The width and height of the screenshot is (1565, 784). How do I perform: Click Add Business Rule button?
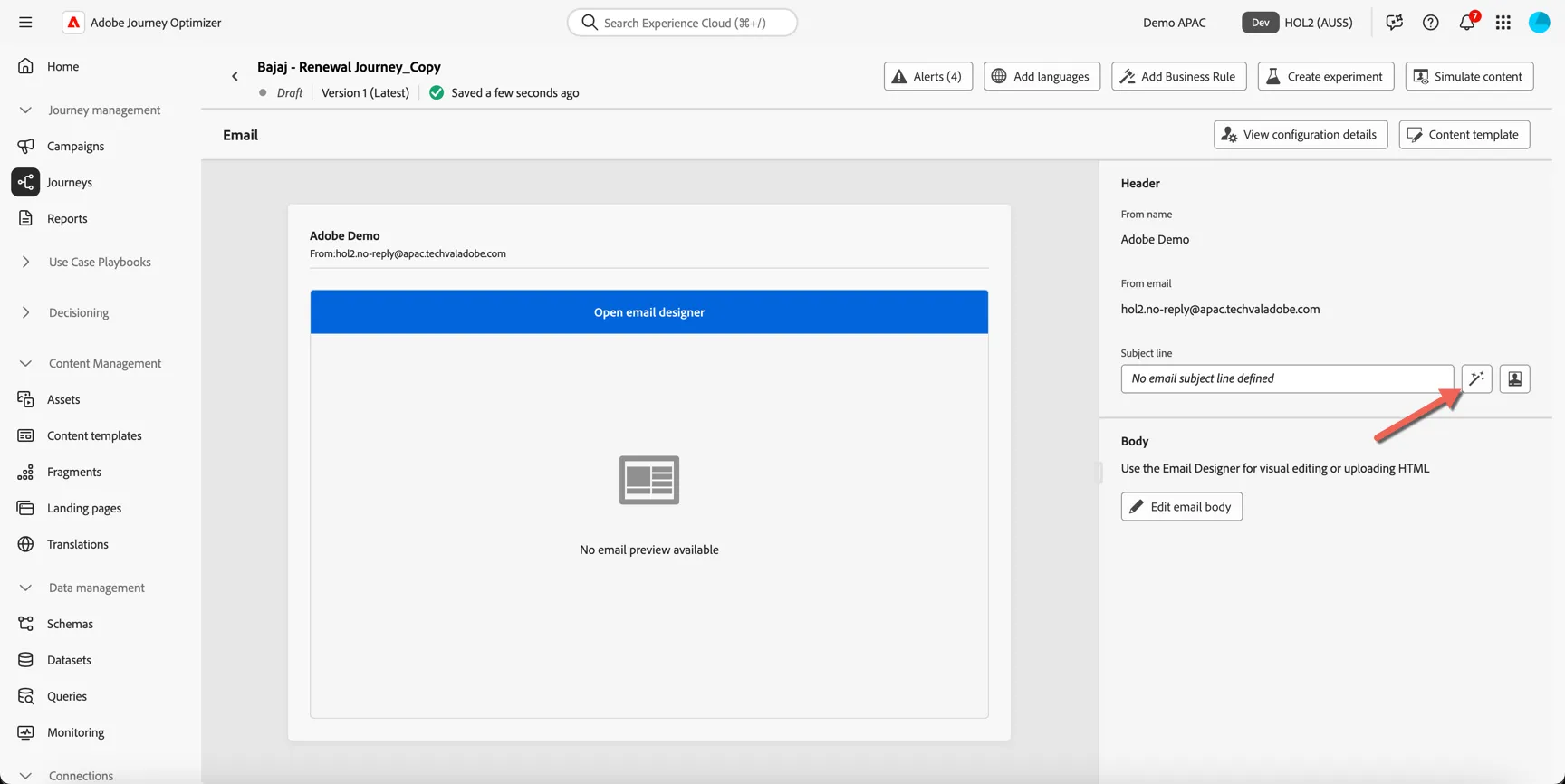1178,76
